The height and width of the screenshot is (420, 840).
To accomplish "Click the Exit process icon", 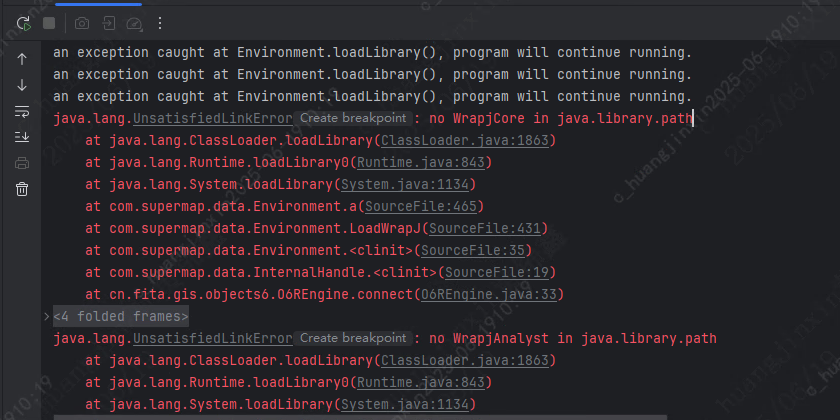I will [109, 23].
